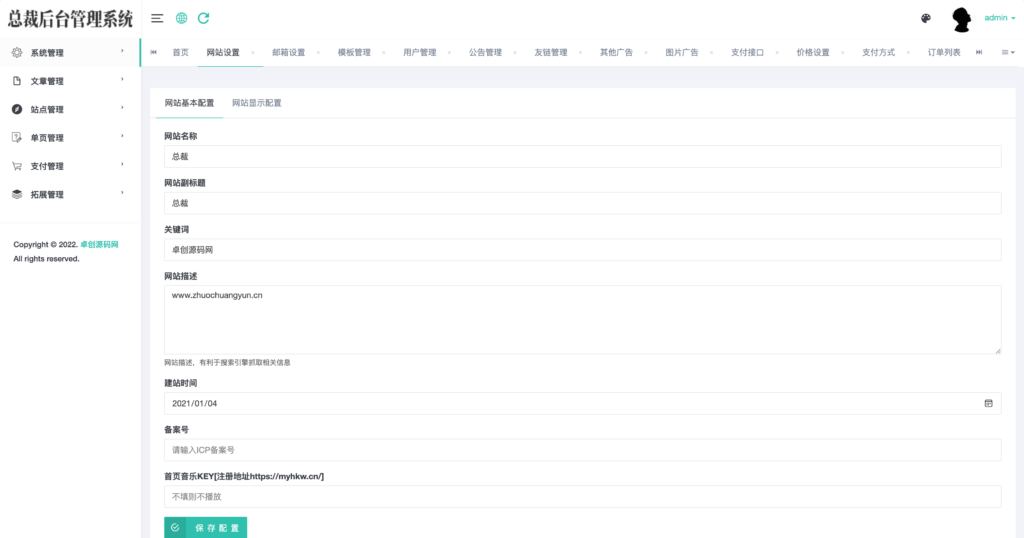The width and height of the screenshot is (1024, 538).
Task: Close the 友链管理 tab
Action: click(580, 52)
